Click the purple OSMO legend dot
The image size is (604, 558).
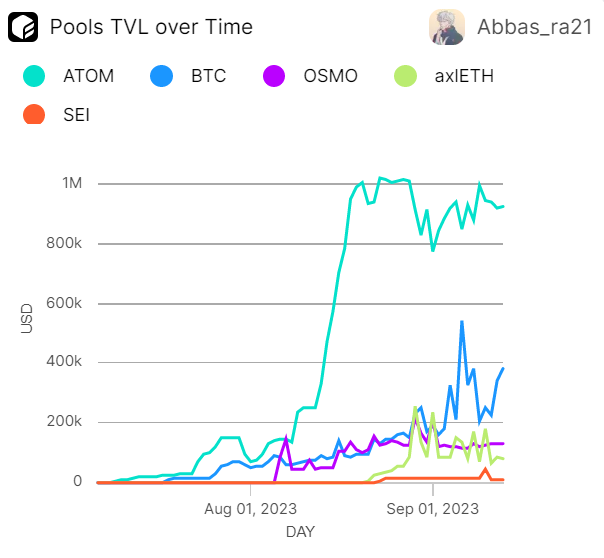tap(275, 75)
